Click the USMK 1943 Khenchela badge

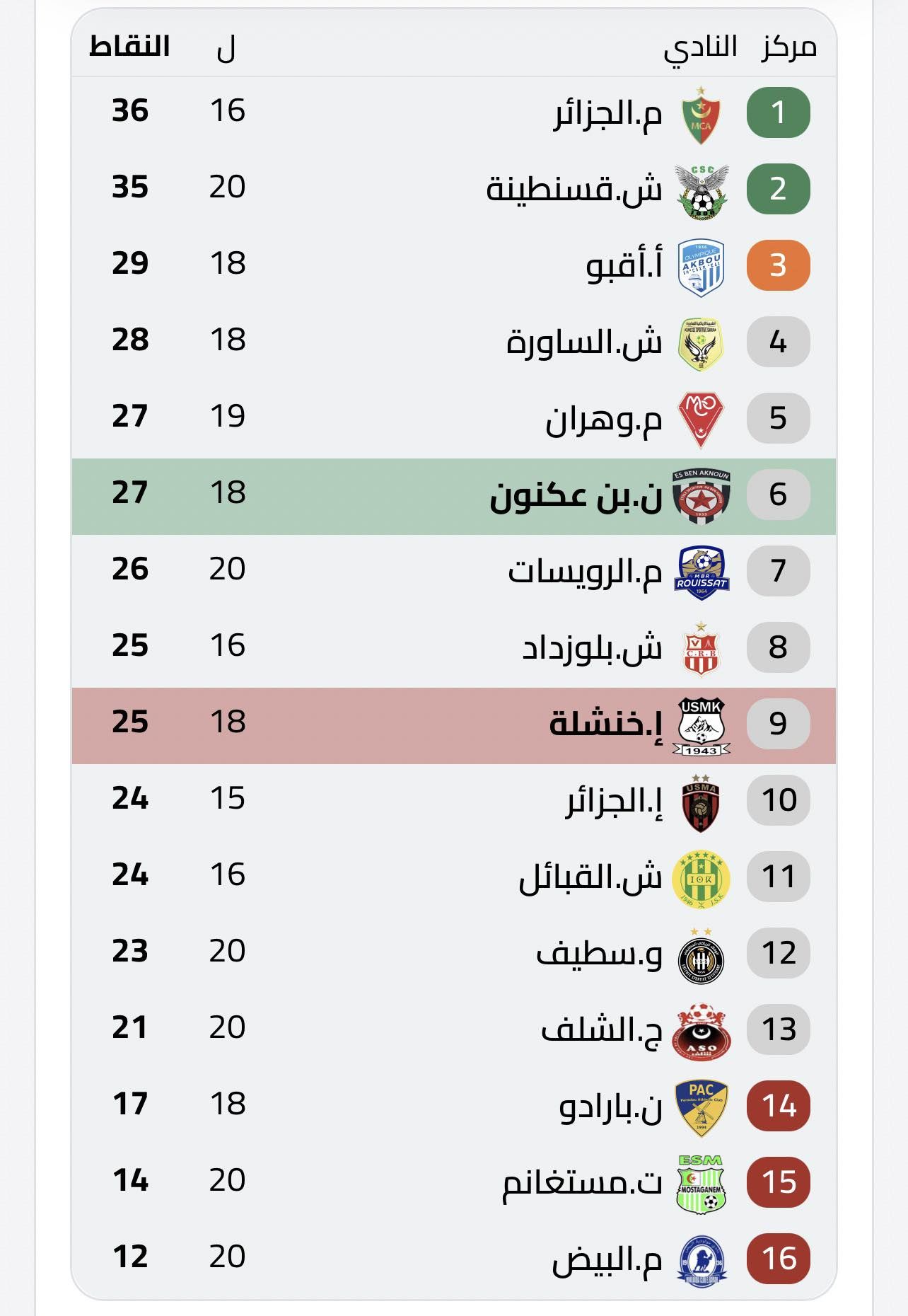(x=701, y=726)
